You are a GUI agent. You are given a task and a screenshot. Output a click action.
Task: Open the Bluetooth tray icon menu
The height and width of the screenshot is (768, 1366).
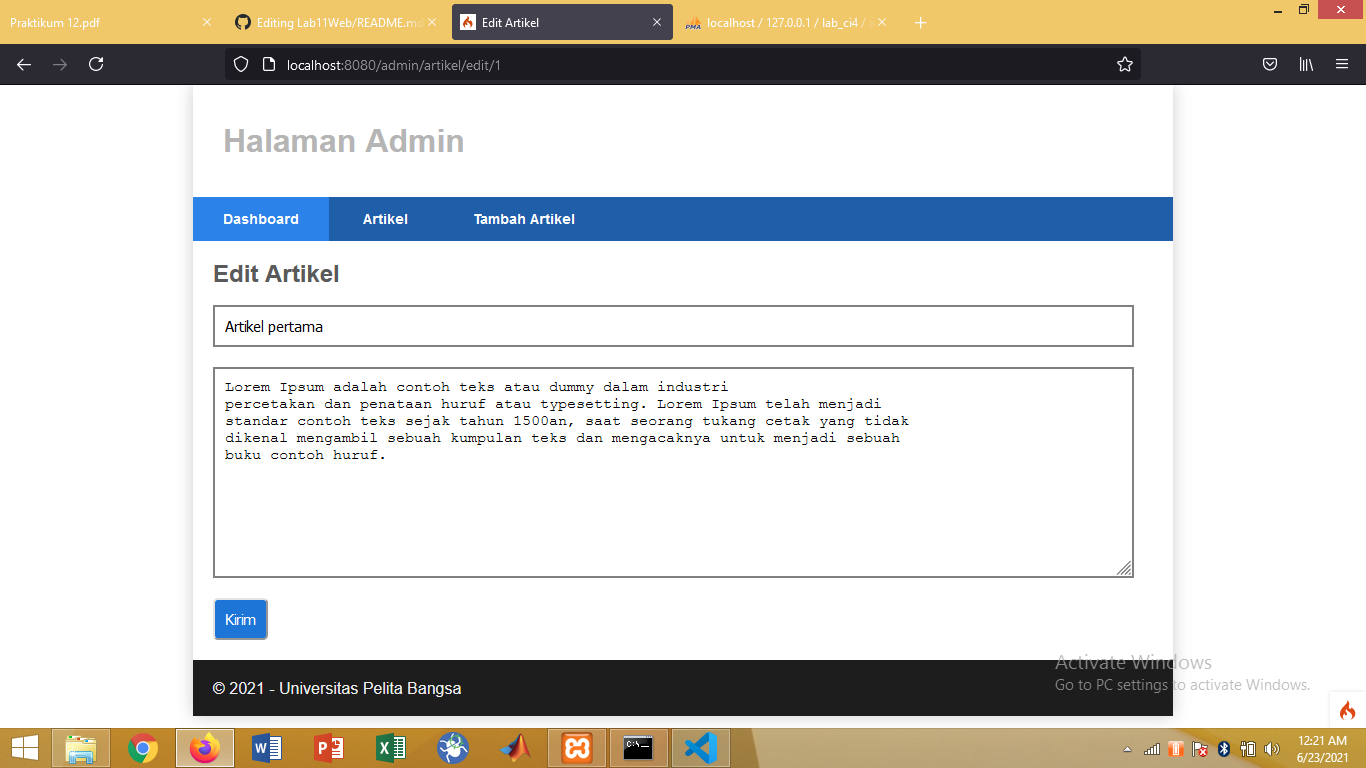1224,747
